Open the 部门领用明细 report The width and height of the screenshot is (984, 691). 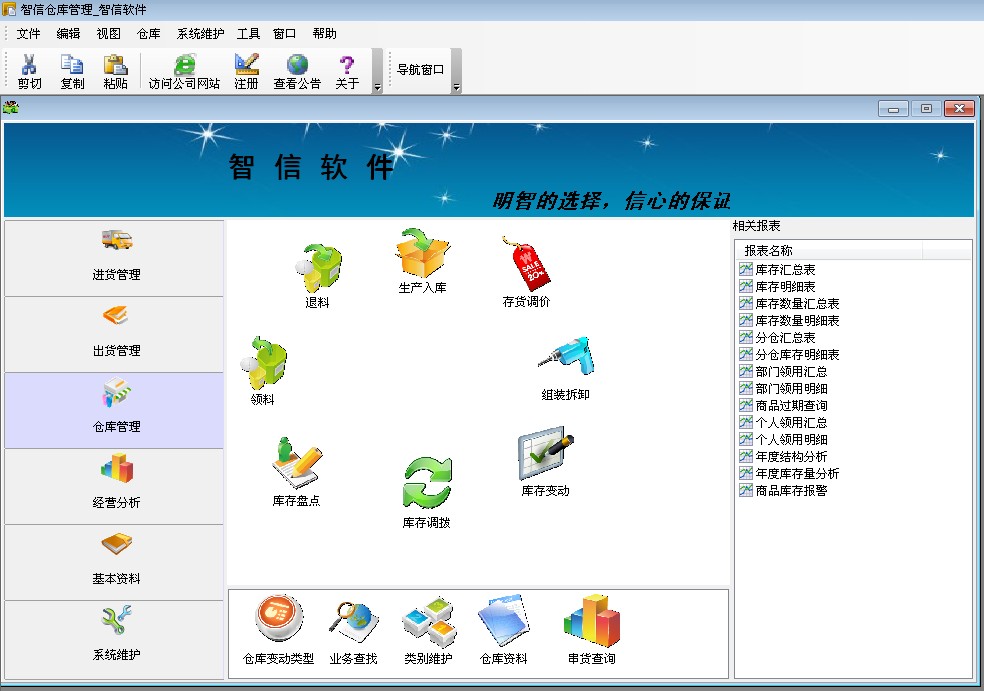coord(783,388)
